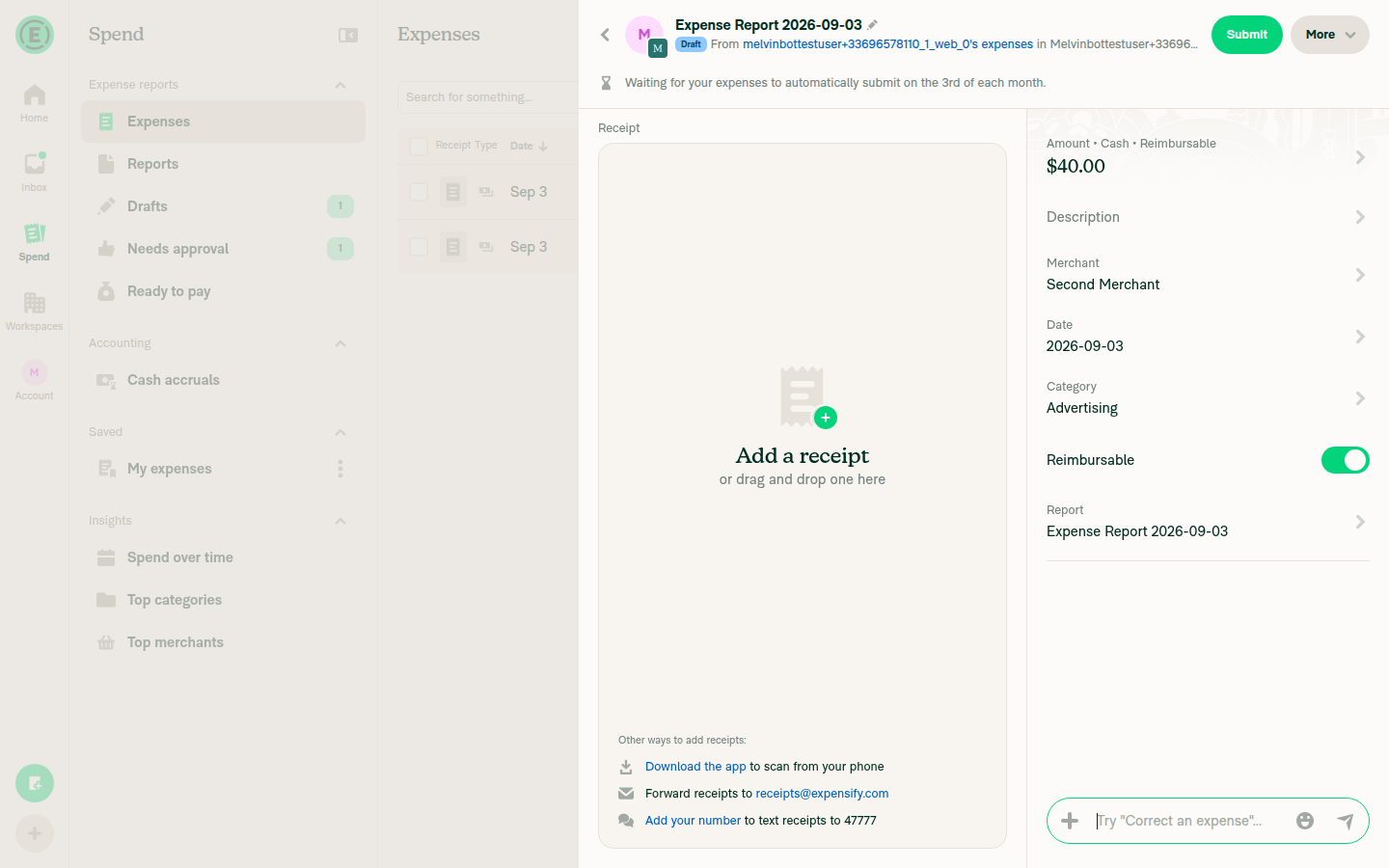1389x868 pixels.
Task: Collapse the Expense reports section
Action: coord(340,85)
